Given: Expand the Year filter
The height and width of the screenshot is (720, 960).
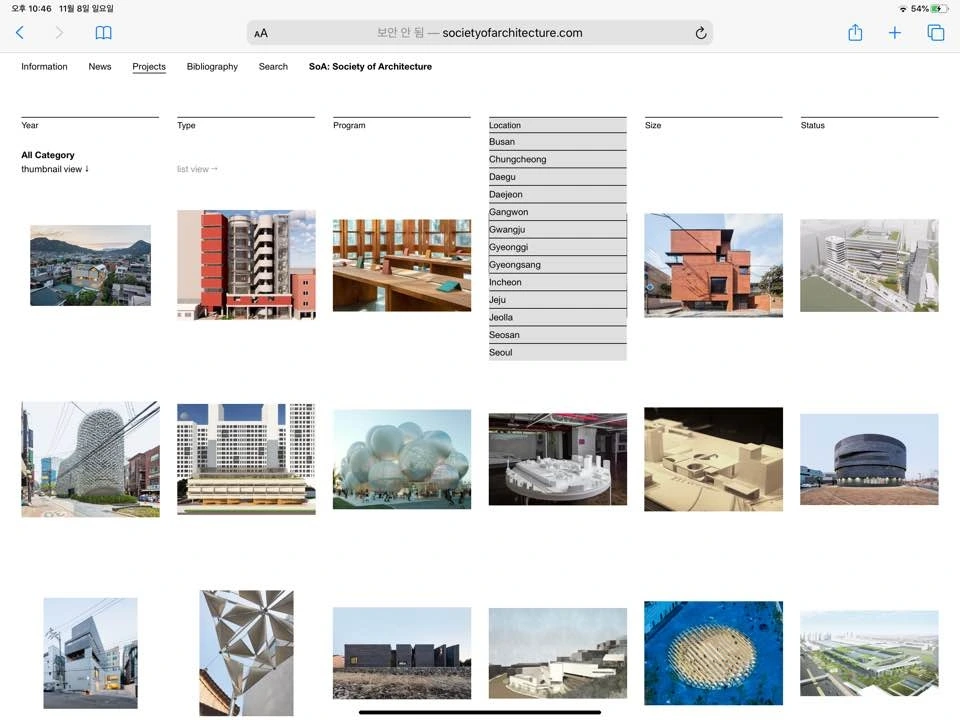Looking at the screenshot, I should tap(89, 125).
